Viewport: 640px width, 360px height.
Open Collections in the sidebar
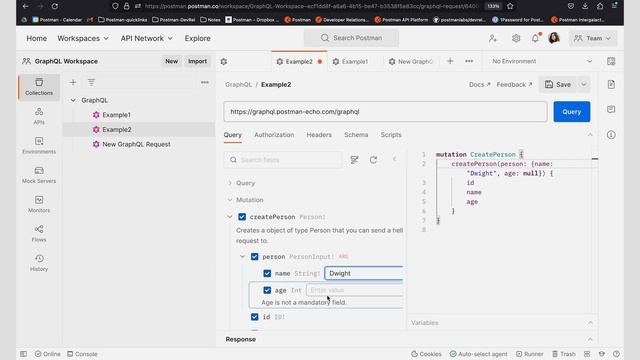[39, 87]
